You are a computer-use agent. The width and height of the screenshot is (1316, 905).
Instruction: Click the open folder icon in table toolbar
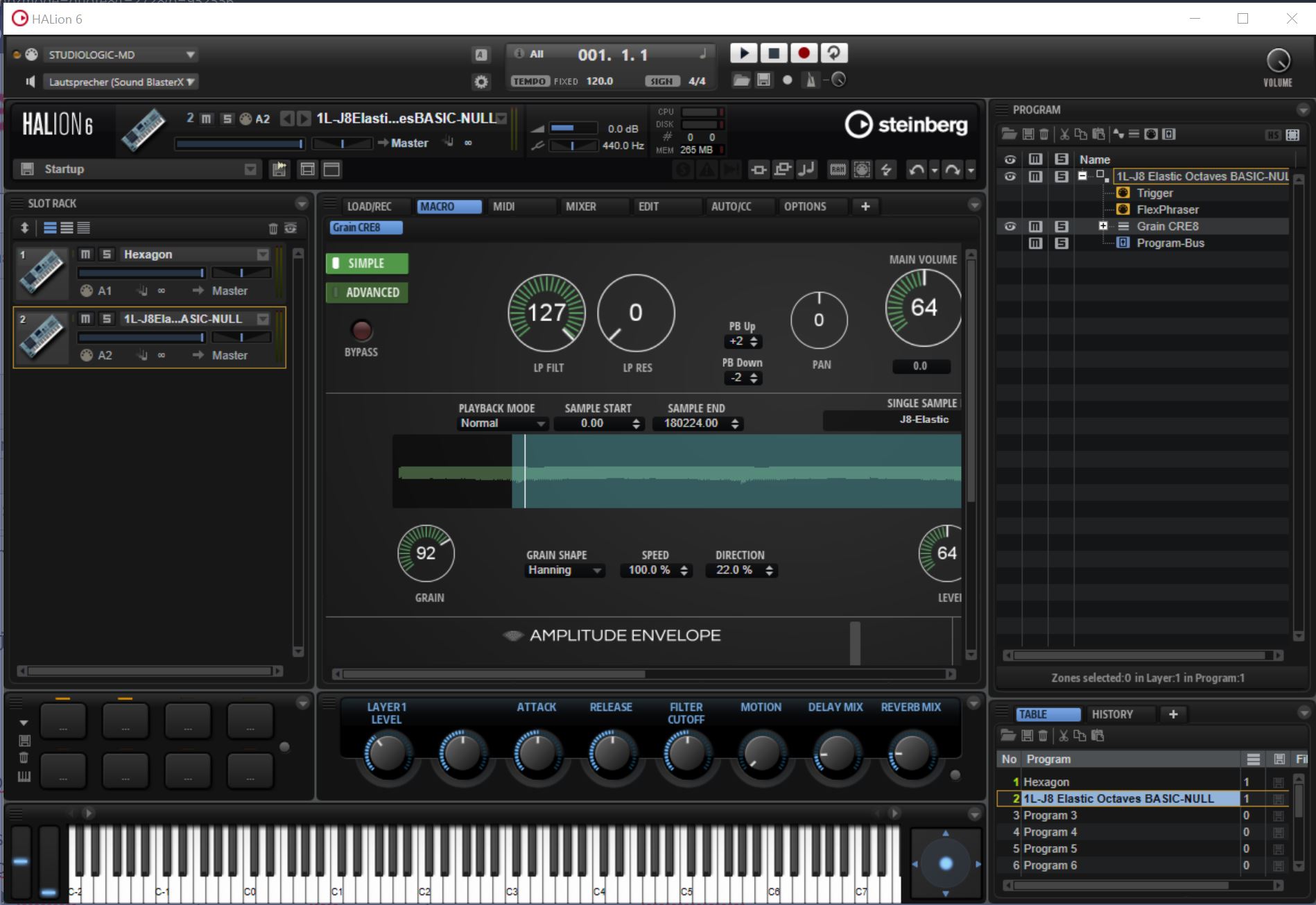(x=1008, y=736)
